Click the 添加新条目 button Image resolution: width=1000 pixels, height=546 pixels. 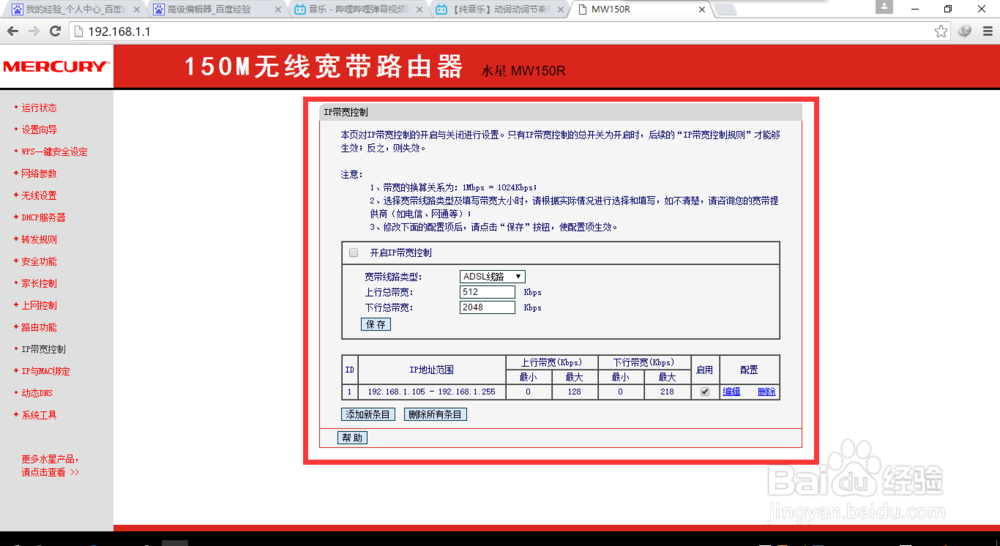(368, 415)
